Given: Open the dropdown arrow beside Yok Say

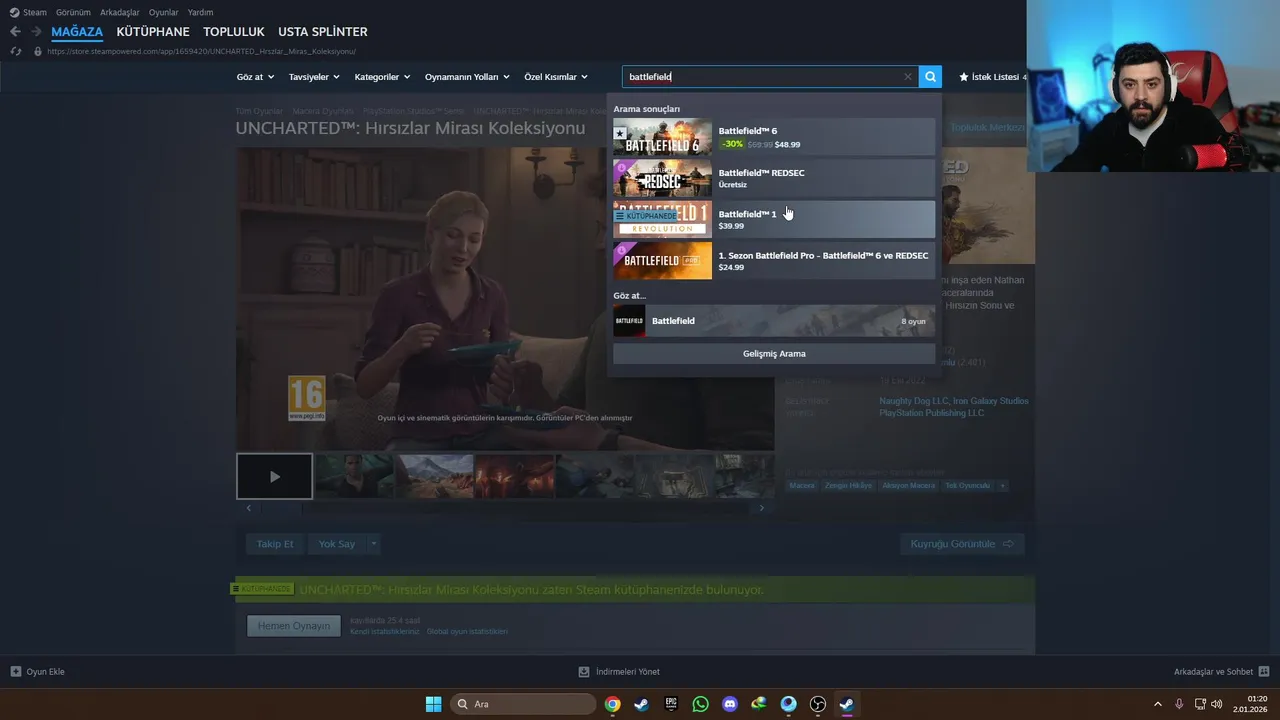Looking at the screenshot, I should (374, 544).
